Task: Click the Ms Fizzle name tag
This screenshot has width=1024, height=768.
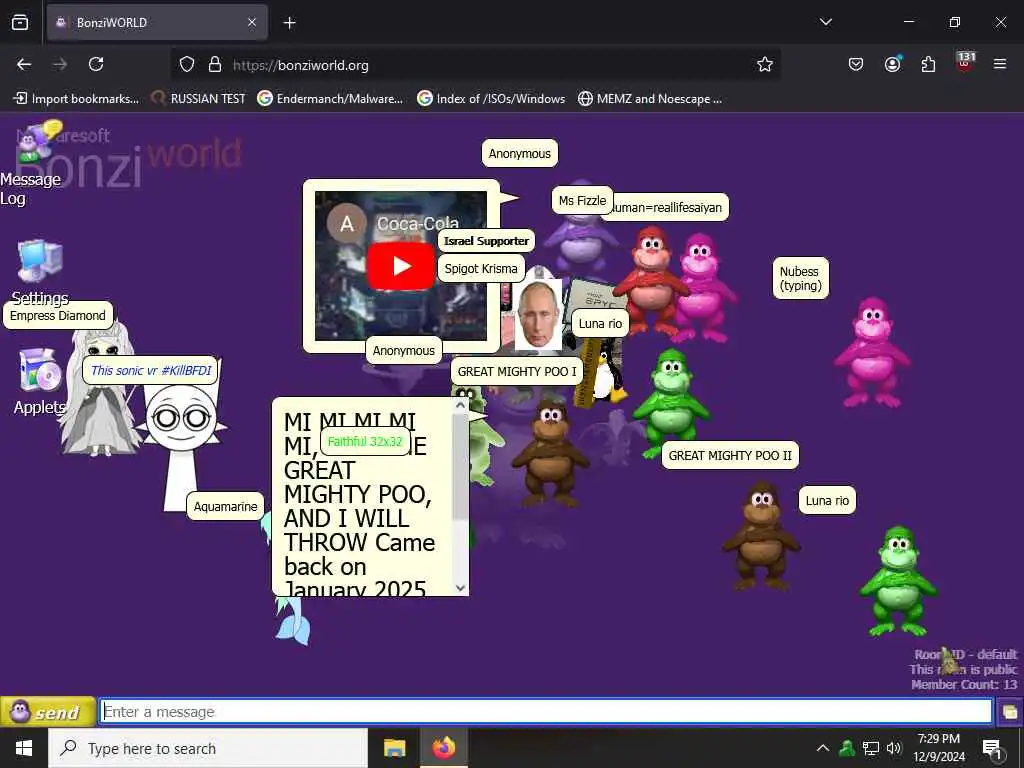Action: point(582,200)
